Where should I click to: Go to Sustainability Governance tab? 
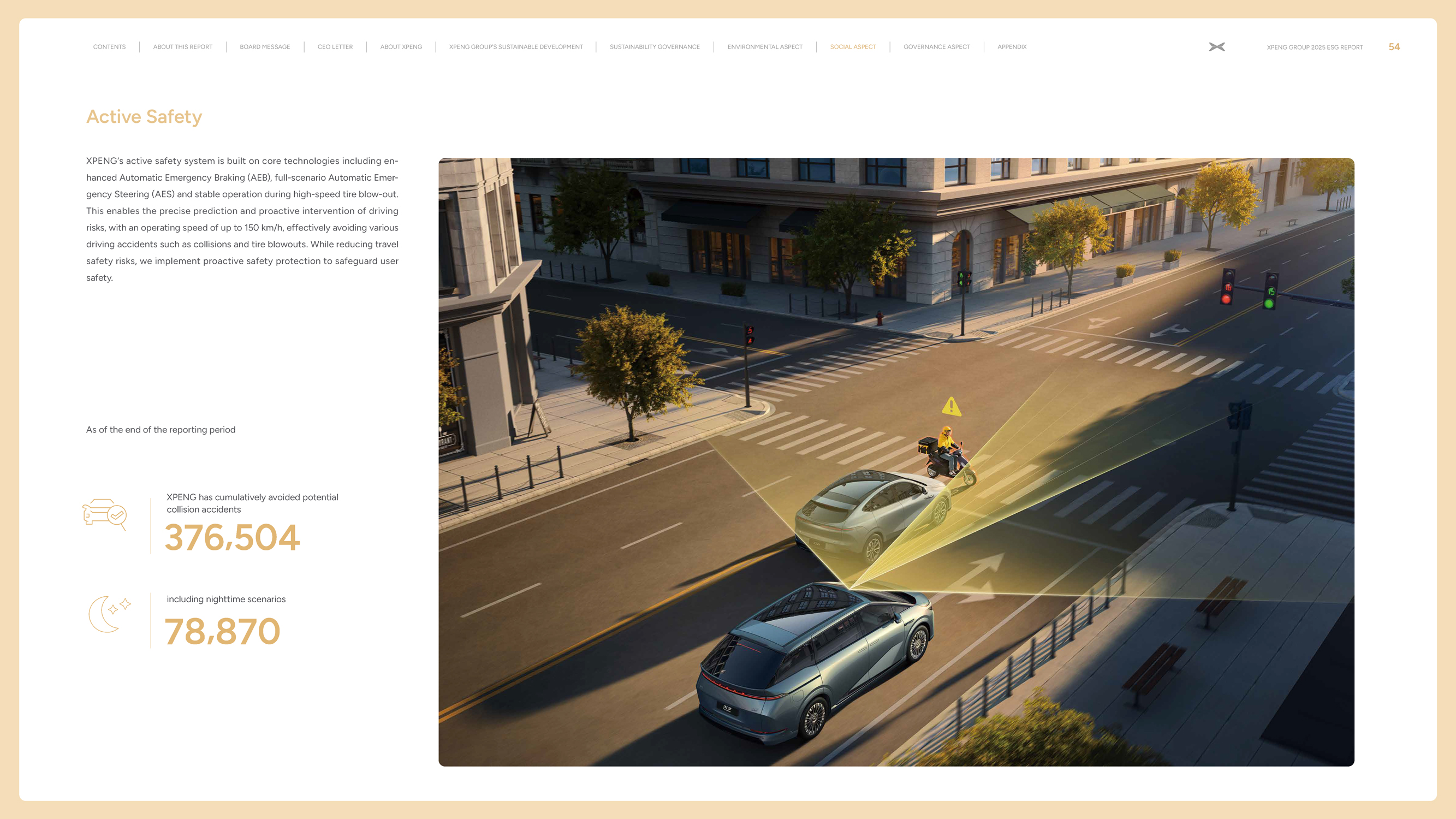tap(655, 47)
